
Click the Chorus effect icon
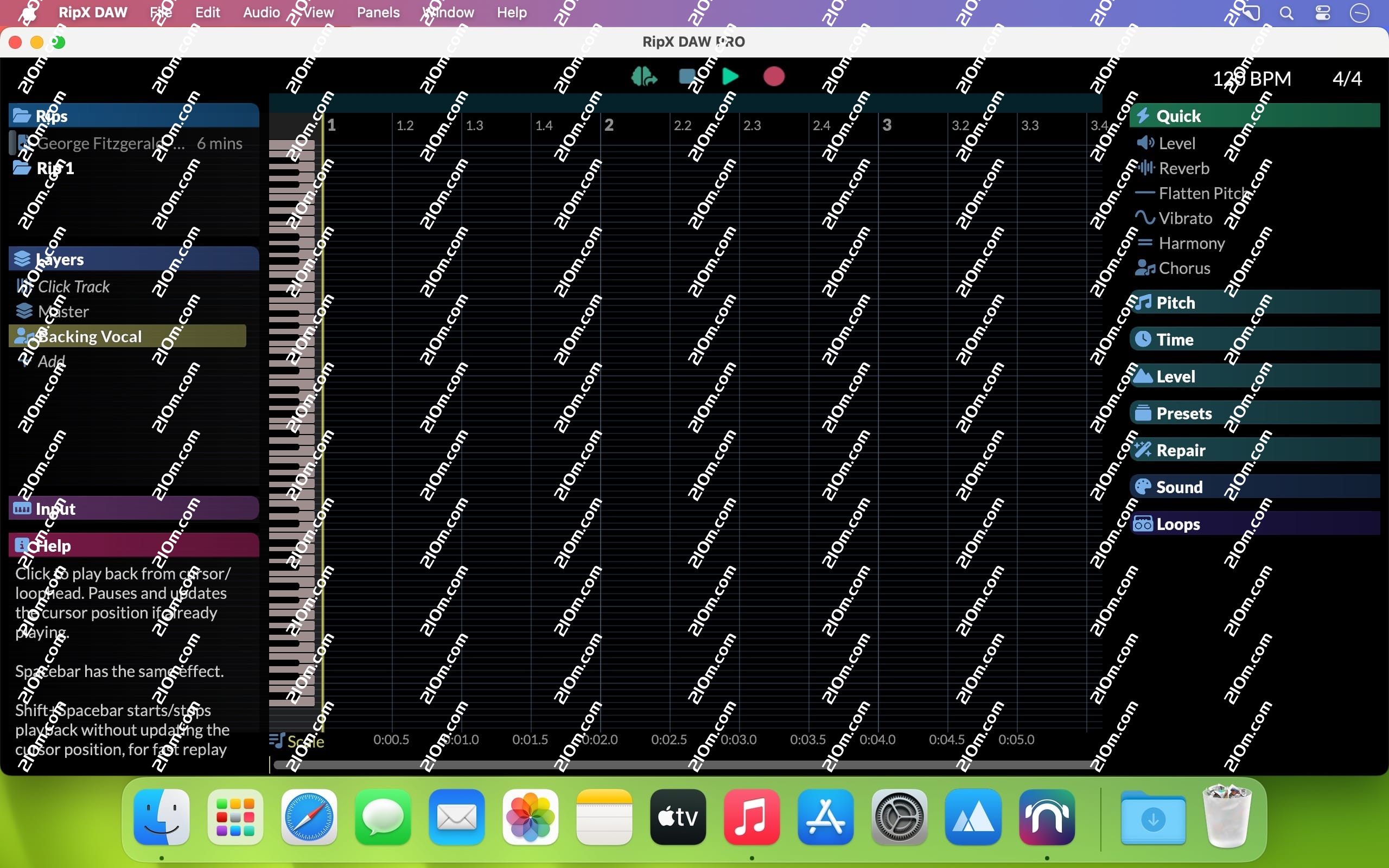click(x=1145, y=268)
